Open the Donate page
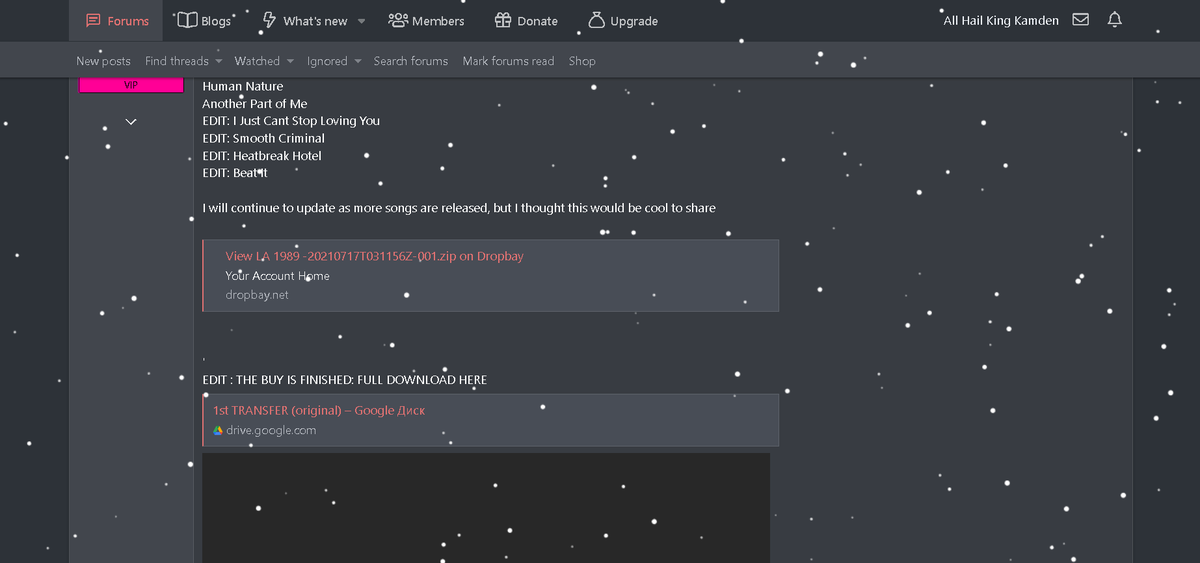Viewport: 1200px width, 563px height. click(x=526, y=20)
